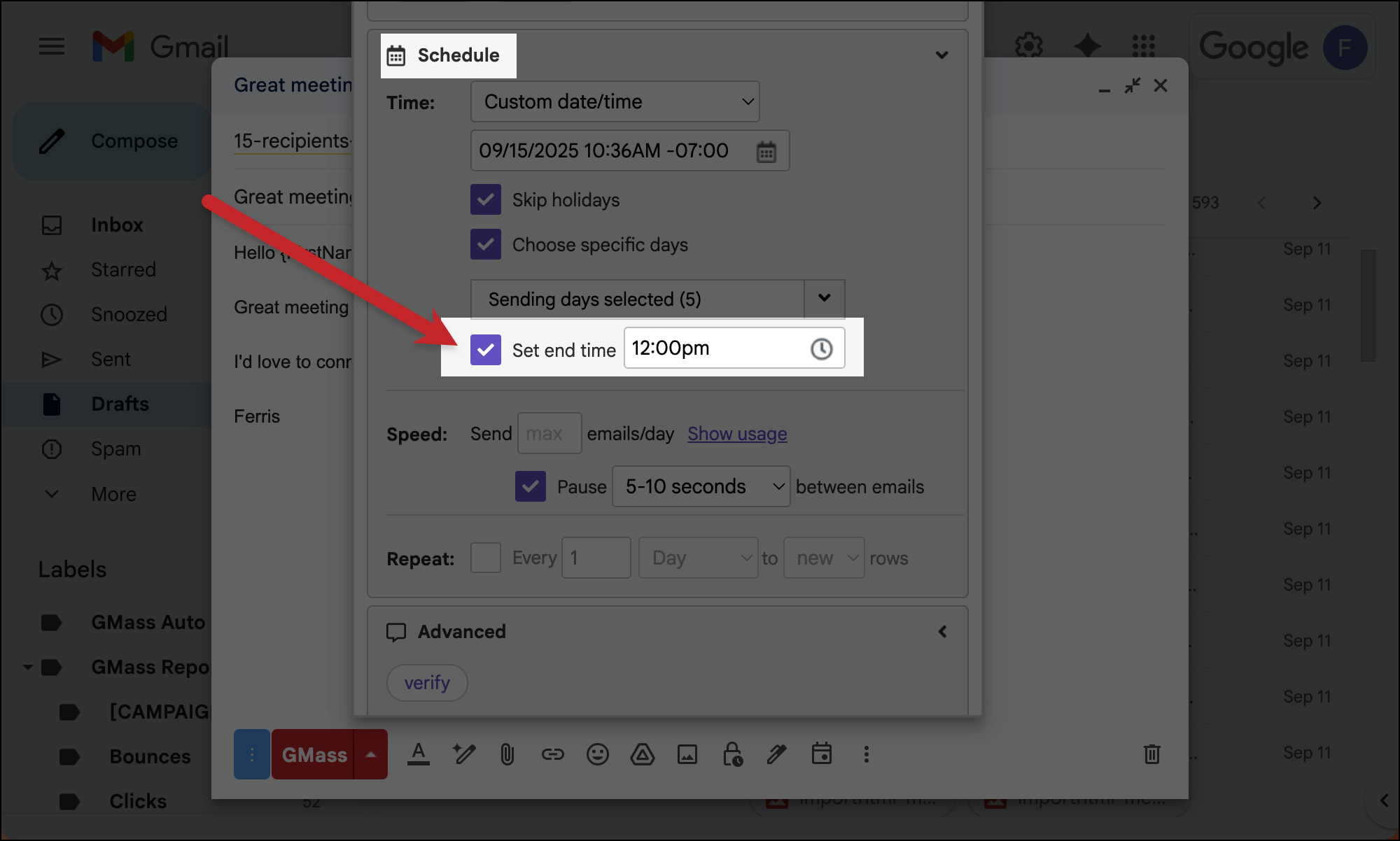
Task: Click the insert photo icon
Action: tap(687, 754)
